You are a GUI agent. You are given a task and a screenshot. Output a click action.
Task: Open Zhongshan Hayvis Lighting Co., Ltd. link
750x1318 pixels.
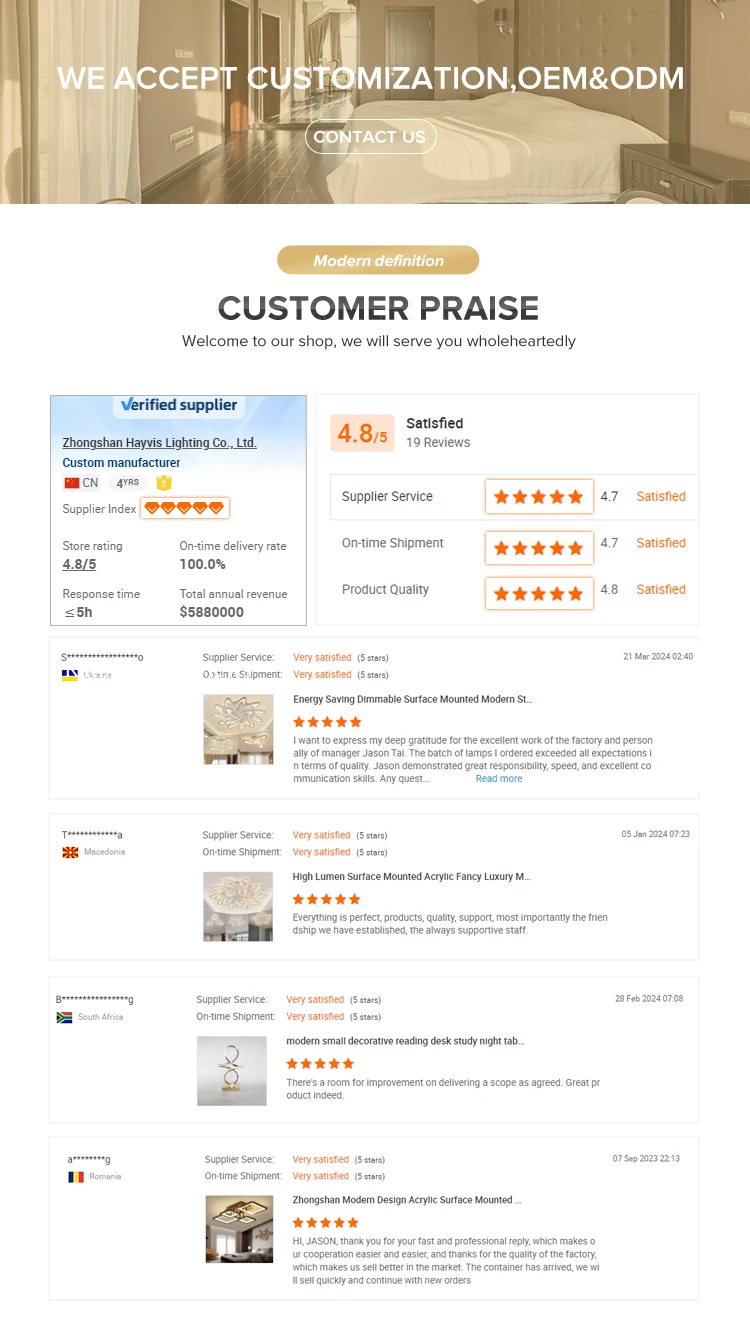click(159, 442)
